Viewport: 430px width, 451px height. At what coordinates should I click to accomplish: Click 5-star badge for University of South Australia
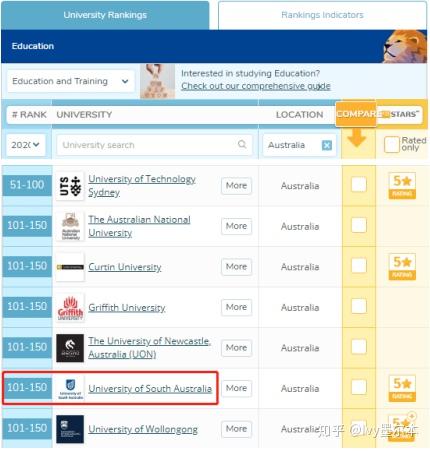(x=402, y=388)
